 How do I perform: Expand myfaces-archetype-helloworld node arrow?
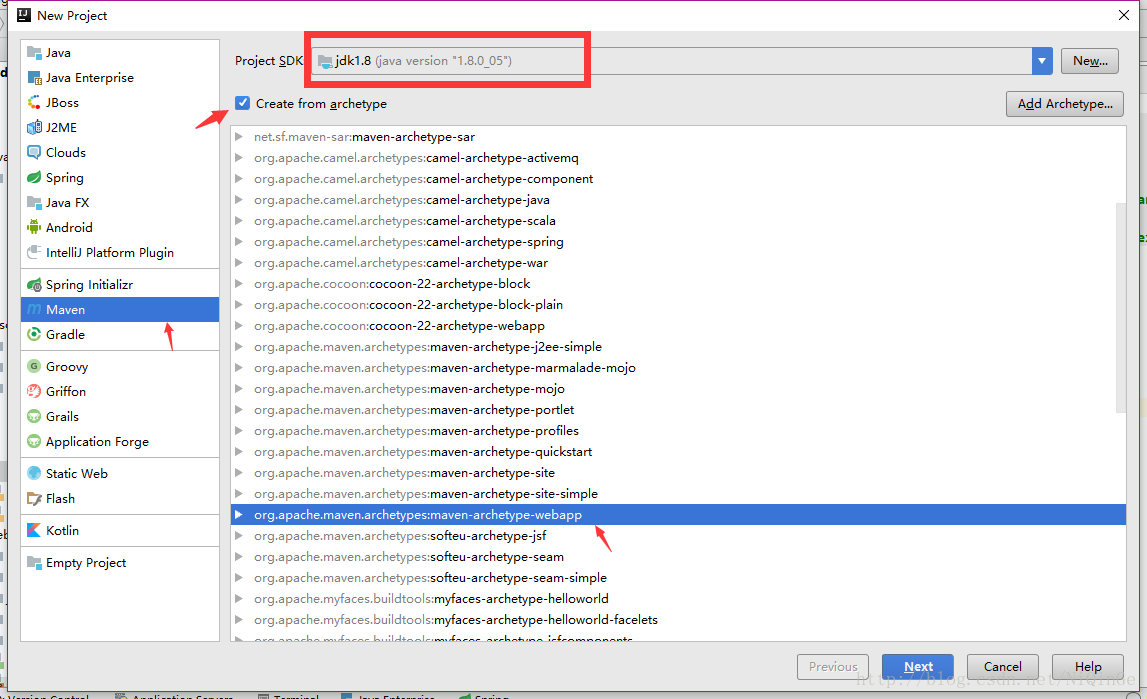tap(238, 599)
